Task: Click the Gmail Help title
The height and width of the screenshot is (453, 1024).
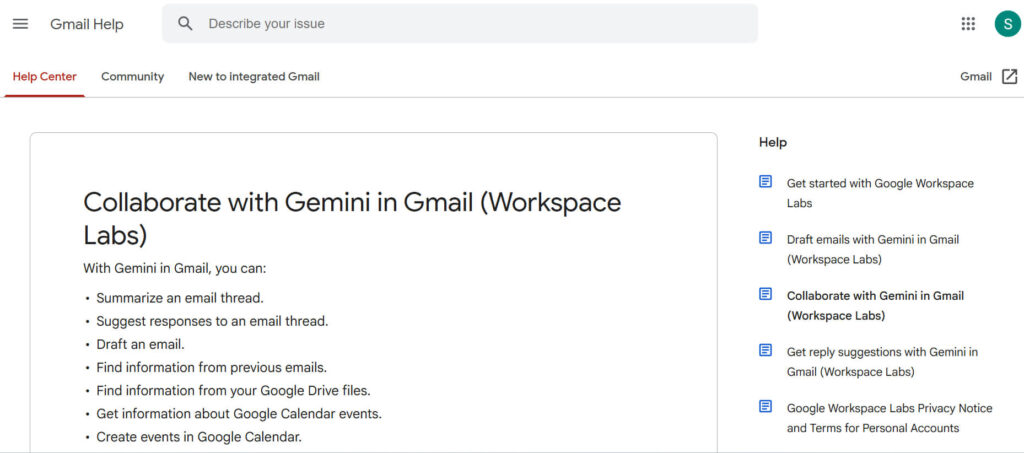Action: 87,24
